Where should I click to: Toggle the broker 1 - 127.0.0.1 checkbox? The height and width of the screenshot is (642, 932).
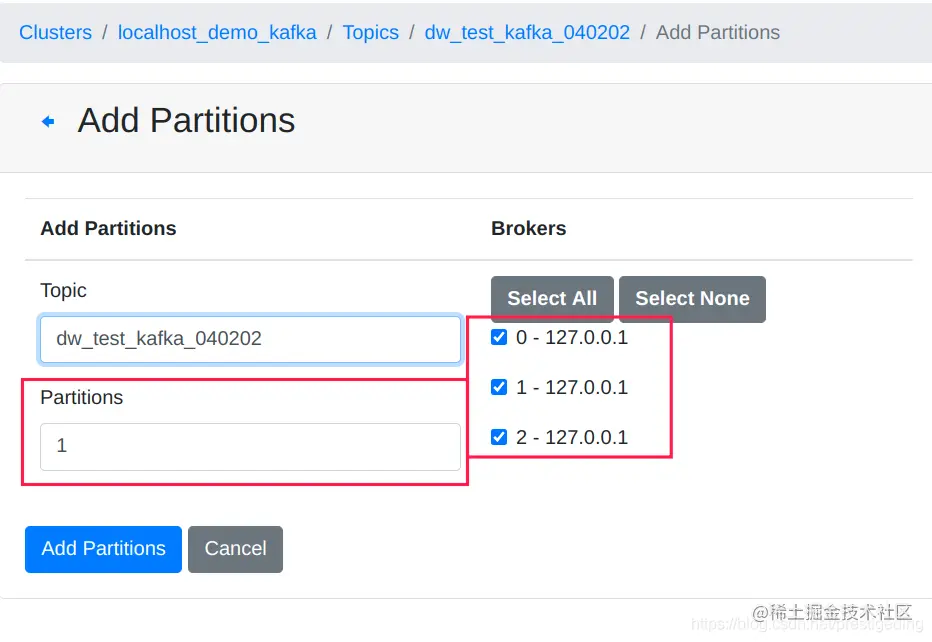(500, 388)
